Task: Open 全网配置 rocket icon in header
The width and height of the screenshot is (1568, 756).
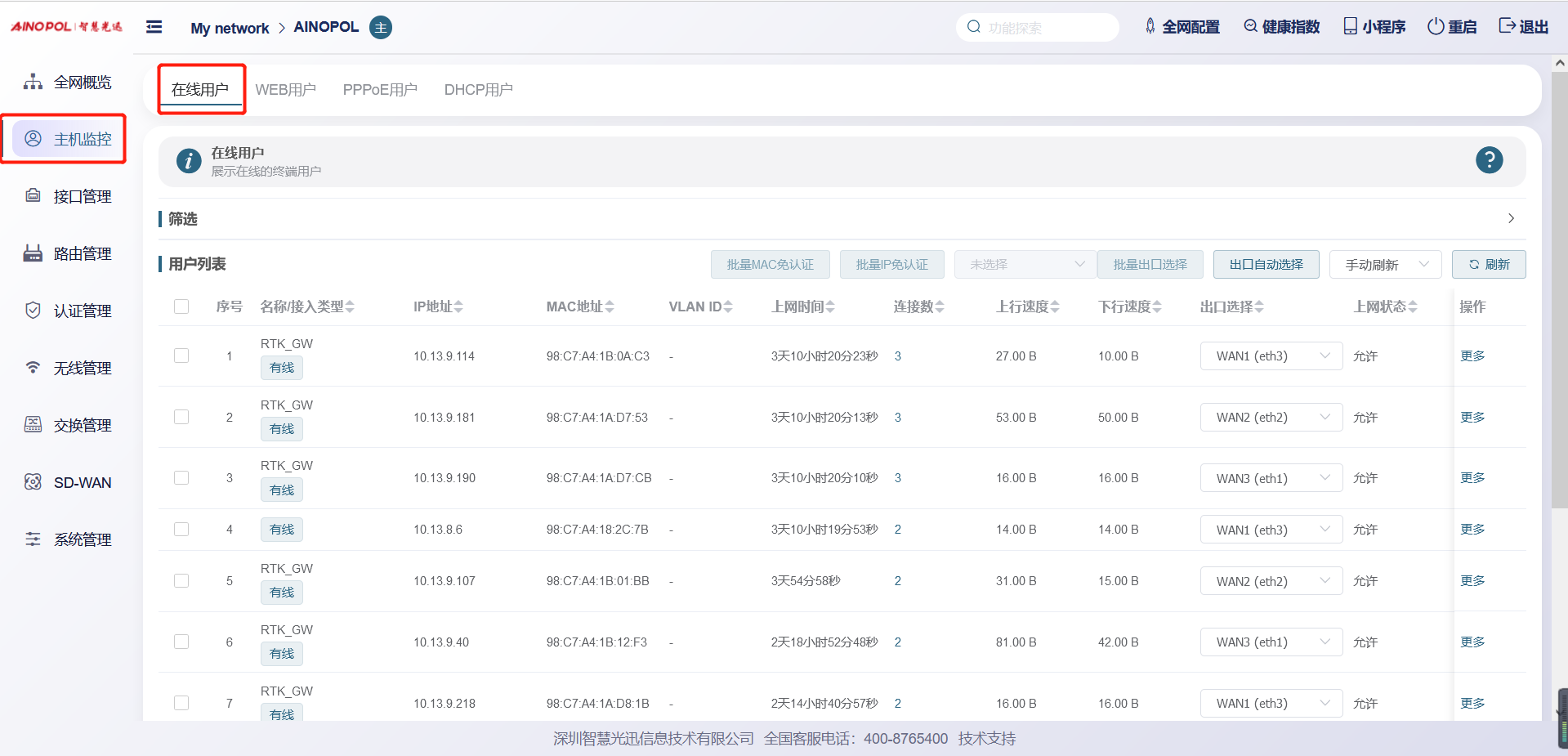Action: (1150, 26)
